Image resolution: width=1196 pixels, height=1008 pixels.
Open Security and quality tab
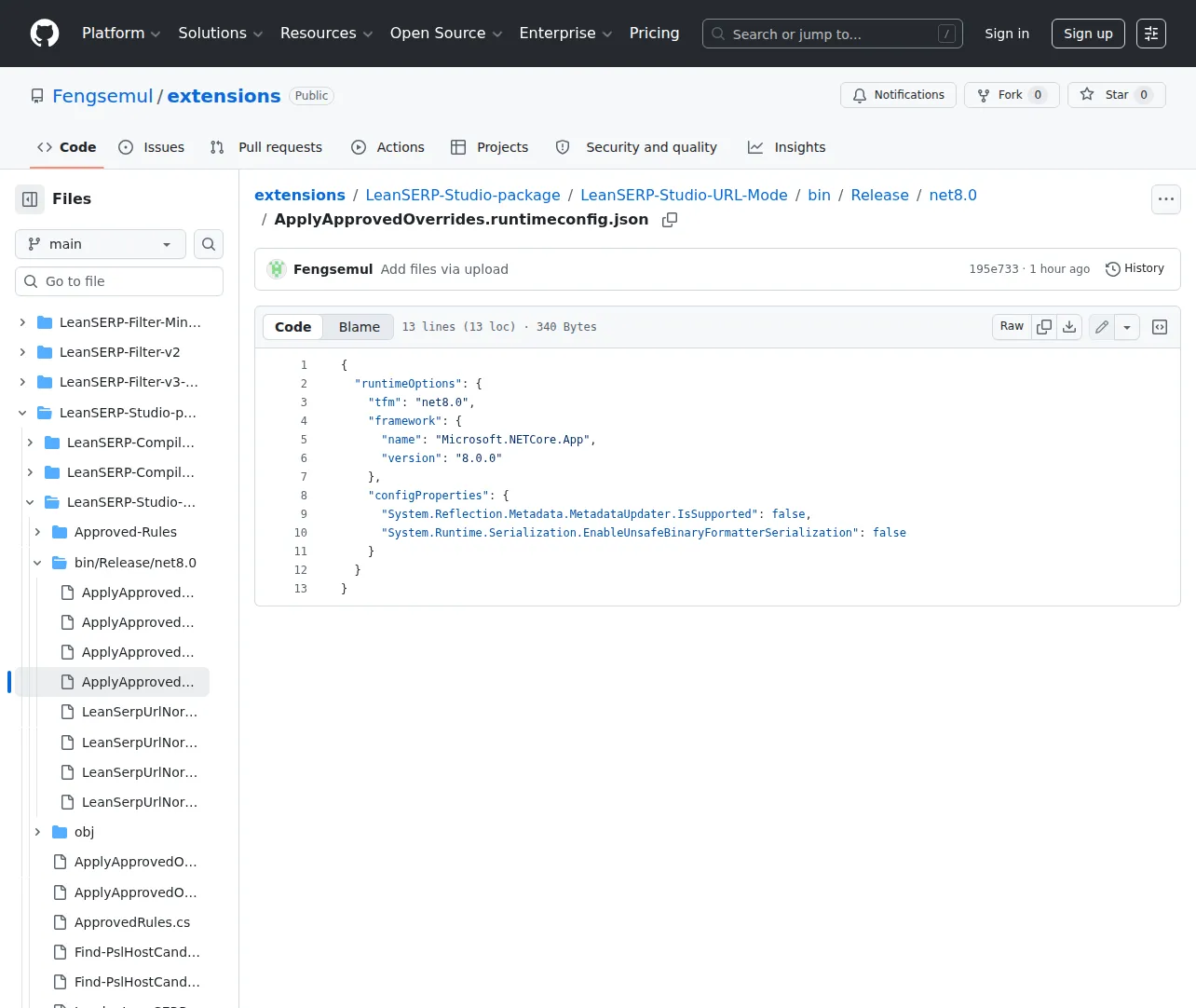tap(636, 147)
